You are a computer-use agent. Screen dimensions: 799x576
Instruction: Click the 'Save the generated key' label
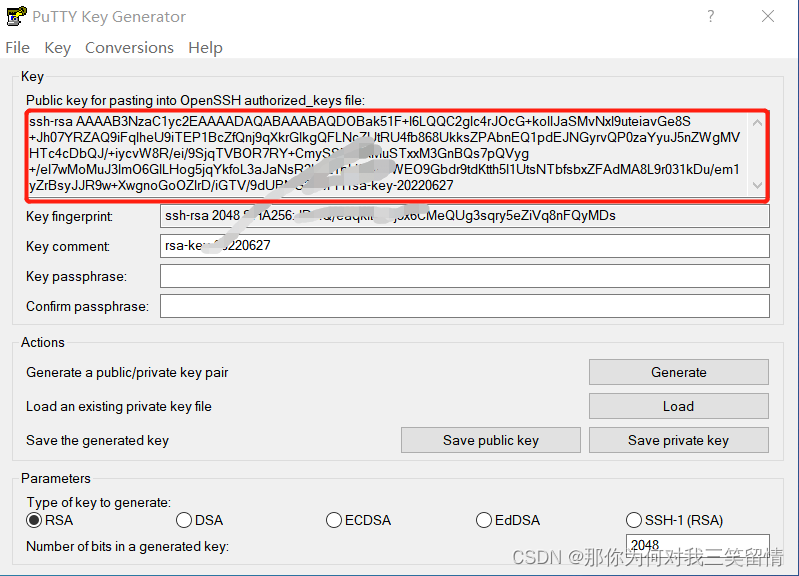(x=97, y=440)
